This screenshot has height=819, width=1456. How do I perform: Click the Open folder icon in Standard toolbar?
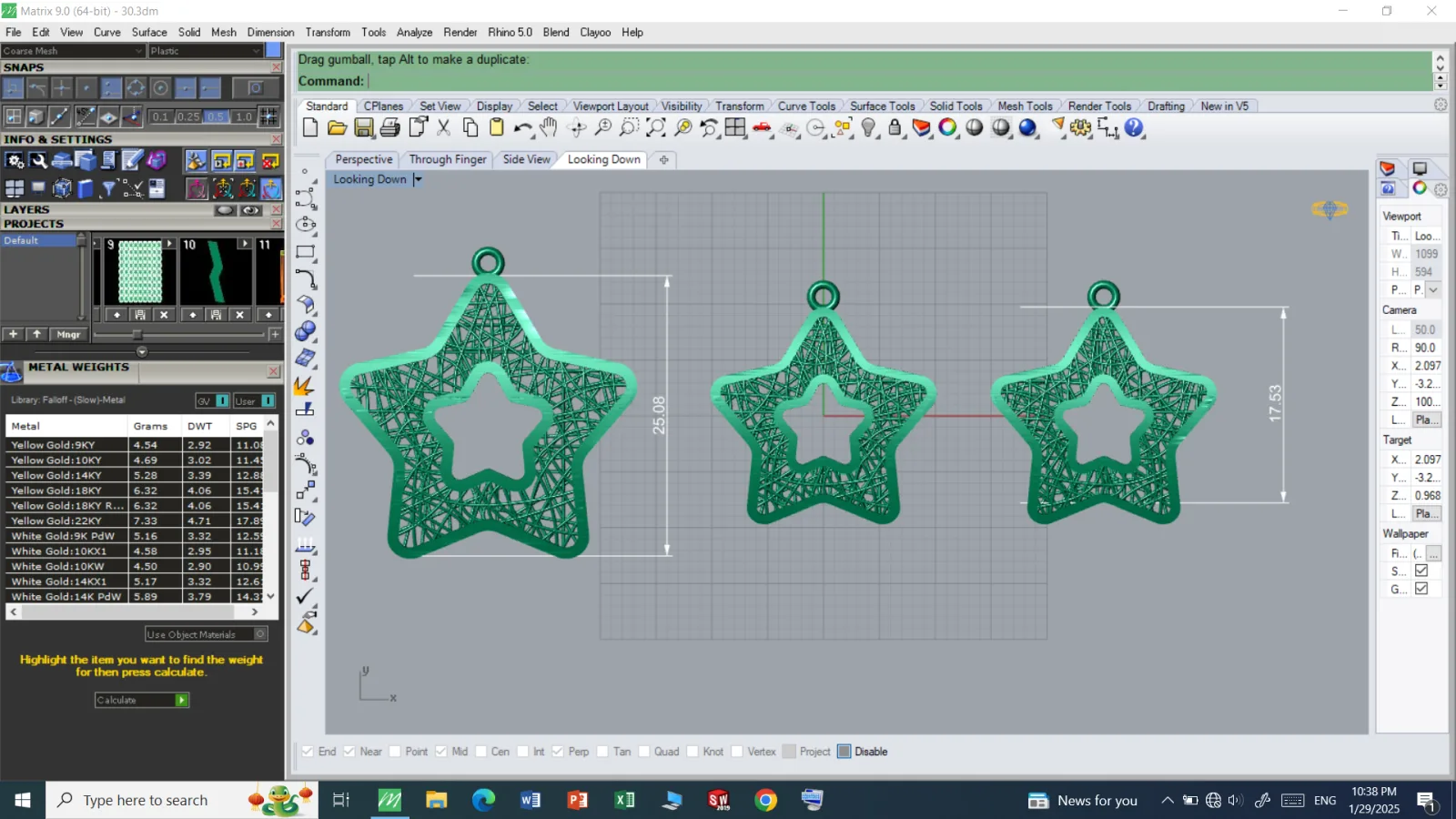tap(337, 127)
